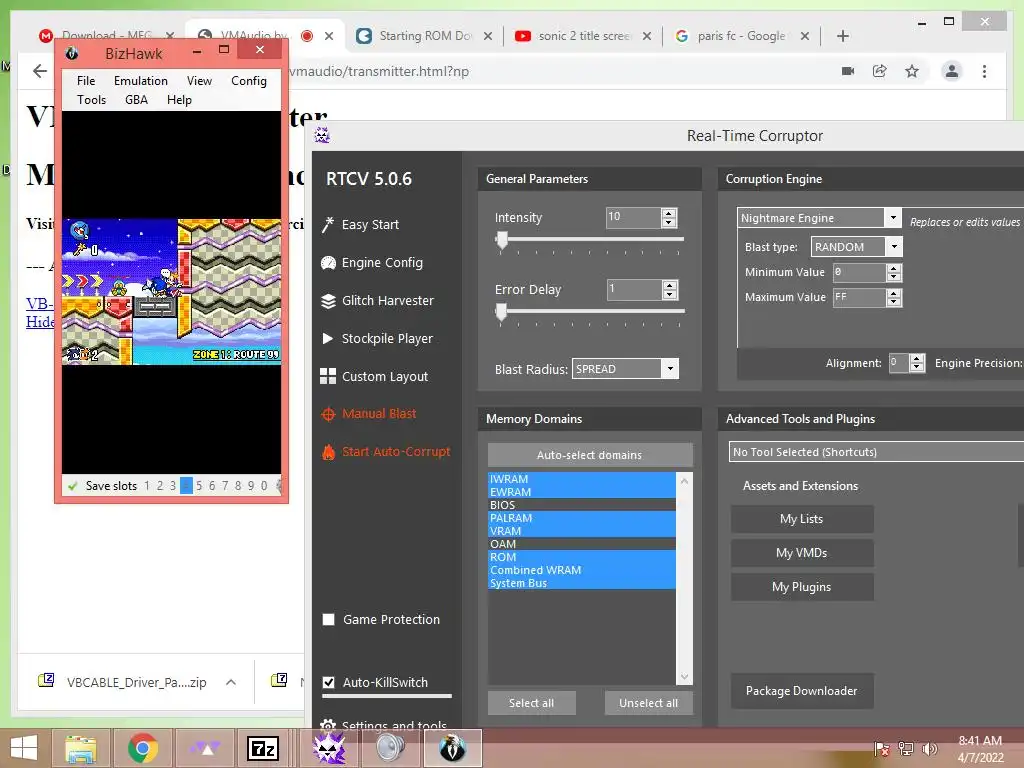Switch to sonic 2 title screen tab
This screenshot has width=1024, height=768.
583,36
